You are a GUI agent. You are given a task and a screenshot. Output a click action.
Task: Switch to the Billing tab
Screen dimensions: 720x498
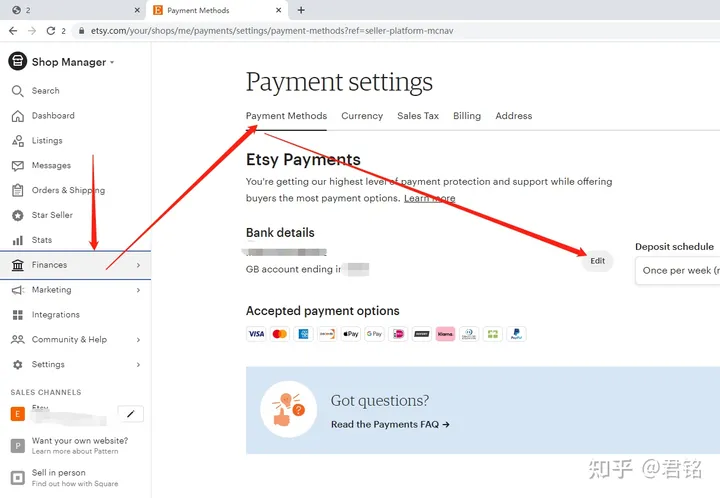pyautogui.click(x=467, y=116)
